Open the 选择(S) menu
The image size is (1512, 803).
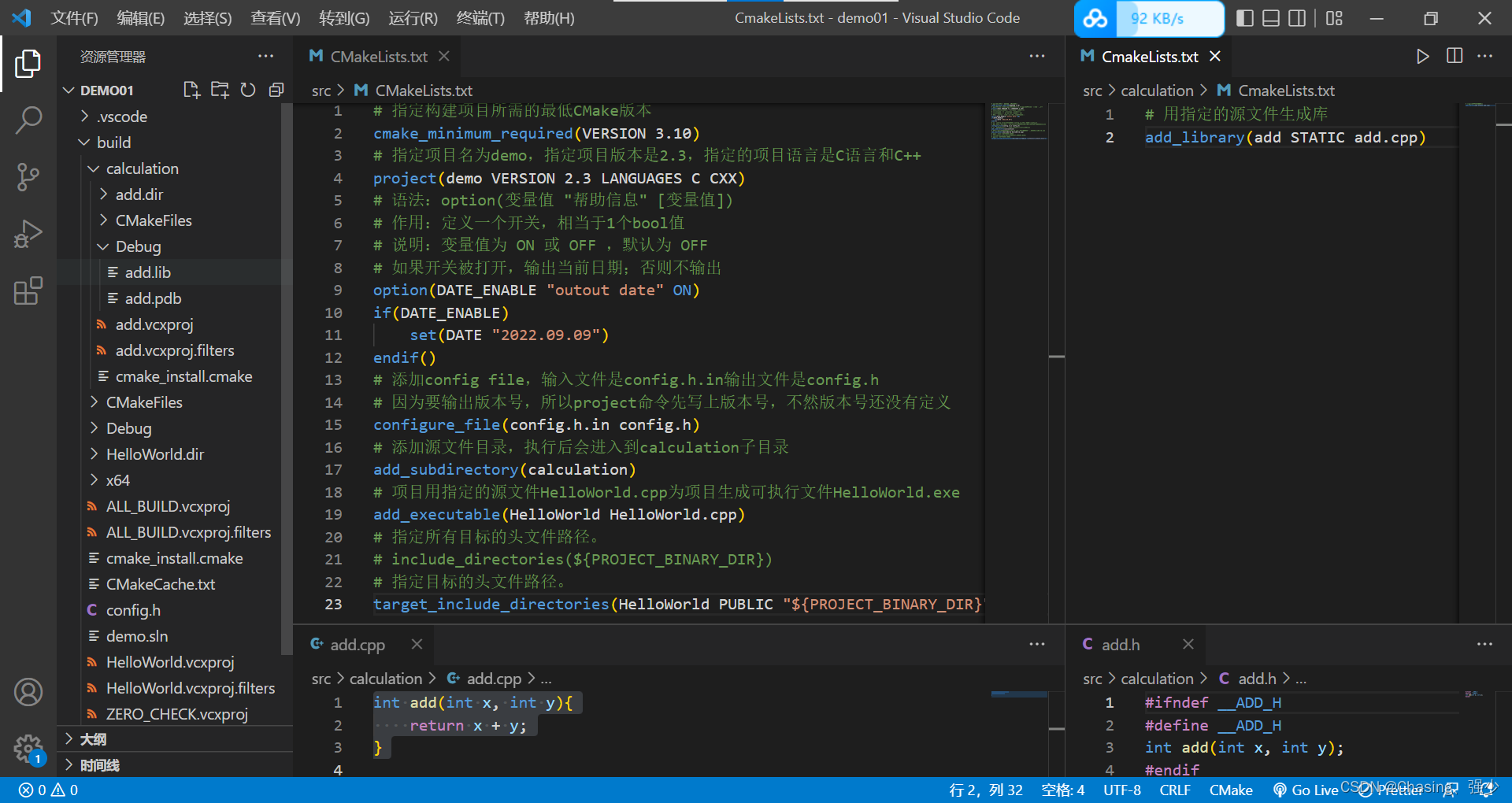point(208,18)
